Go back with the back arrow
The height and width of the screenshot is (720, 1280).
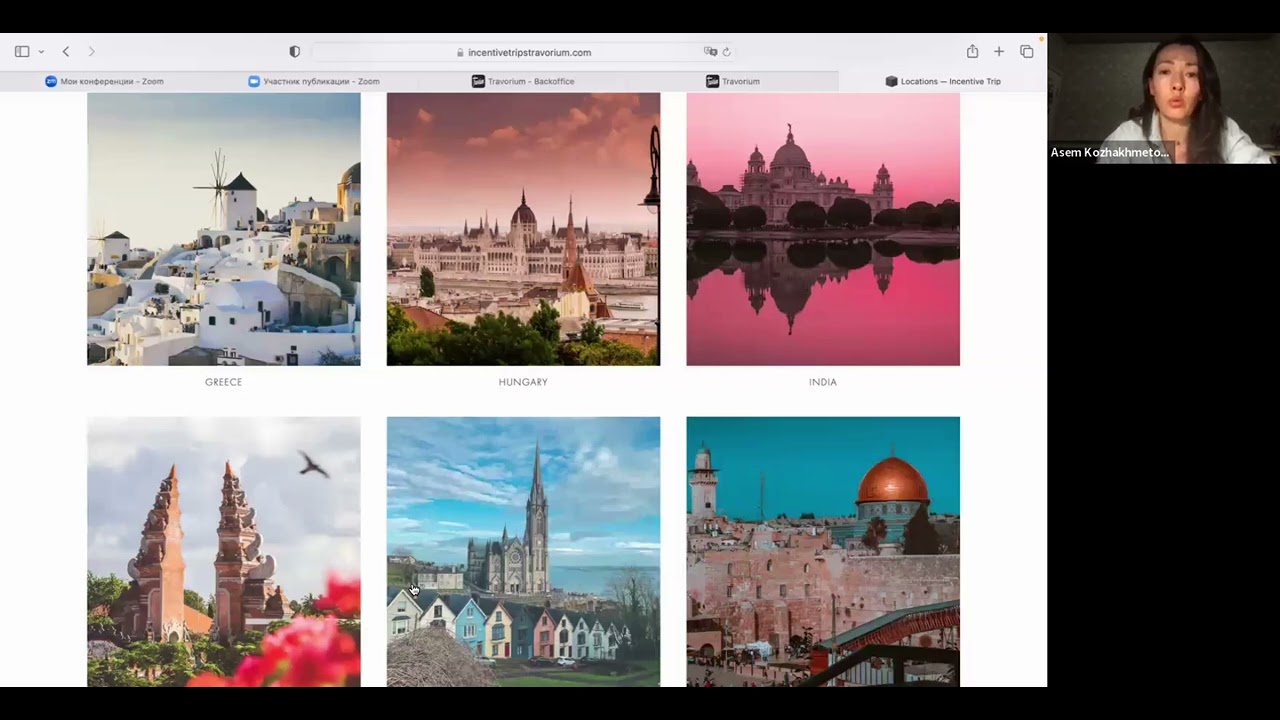[66, 51]
